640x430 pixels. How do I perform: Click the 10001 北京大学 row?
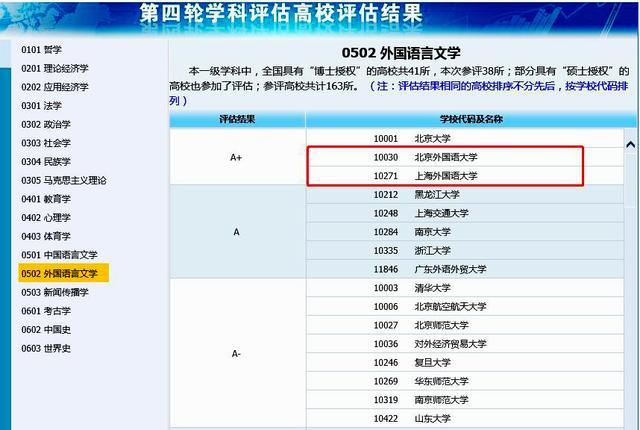click(x=465, y=138)
